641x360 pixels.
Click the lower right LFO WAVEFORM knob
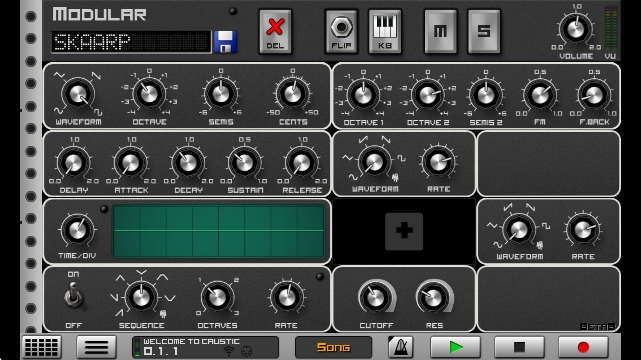pos(519,229)
